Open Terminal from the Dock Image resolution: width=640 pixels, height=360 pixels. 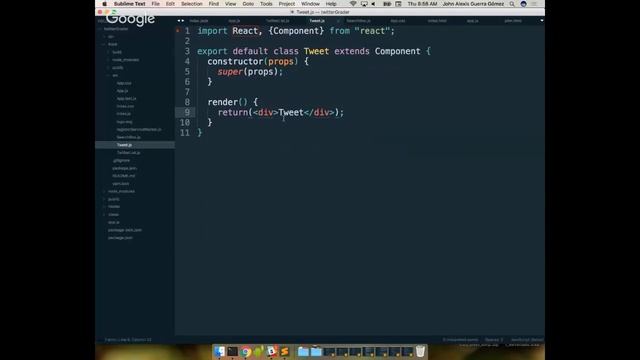(x=233, y=351)
